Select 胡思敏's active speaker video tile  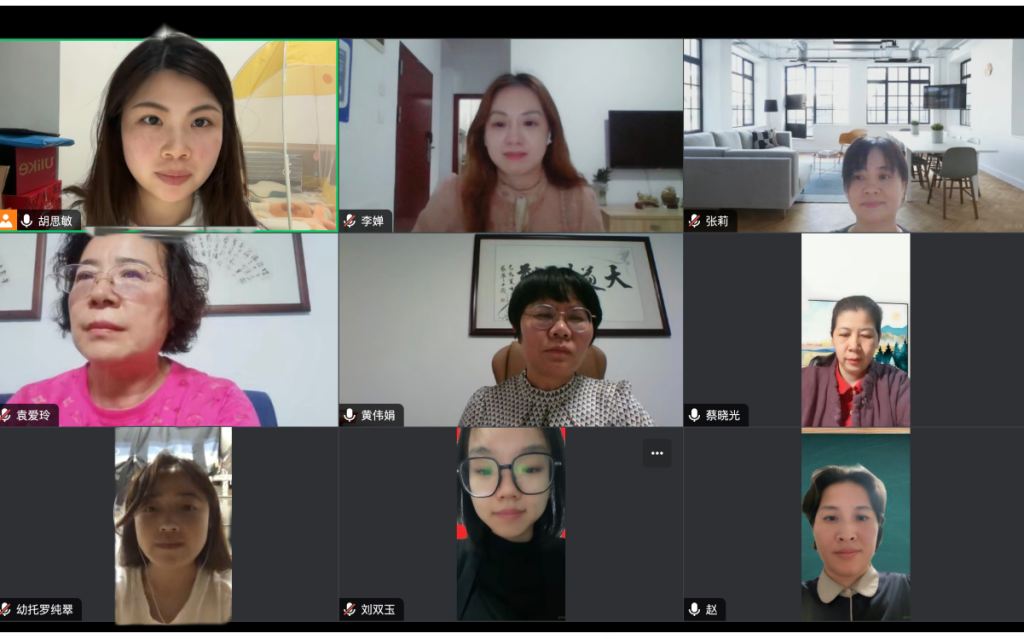168,135
